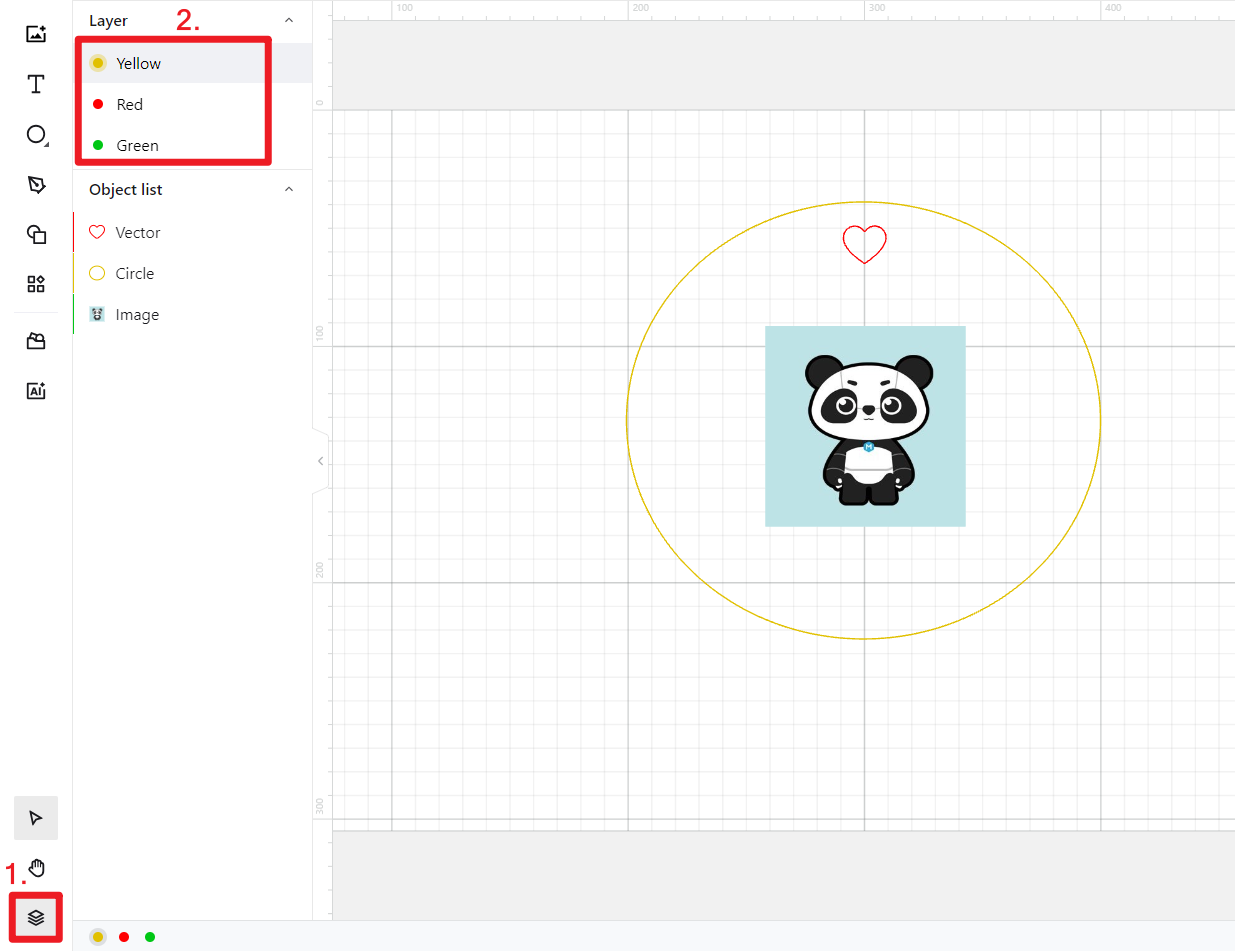Choose the Shape (circle) tool
Image resolution: width=1235 pixels, height=951 pixels.
pyautogui.click(x=36, y=135)
